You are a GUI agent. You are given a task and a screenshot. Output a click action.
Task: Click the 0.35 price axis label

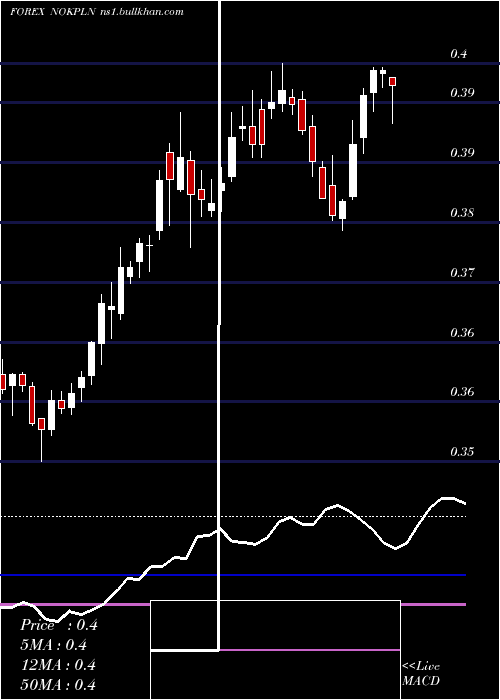(462, 452)
